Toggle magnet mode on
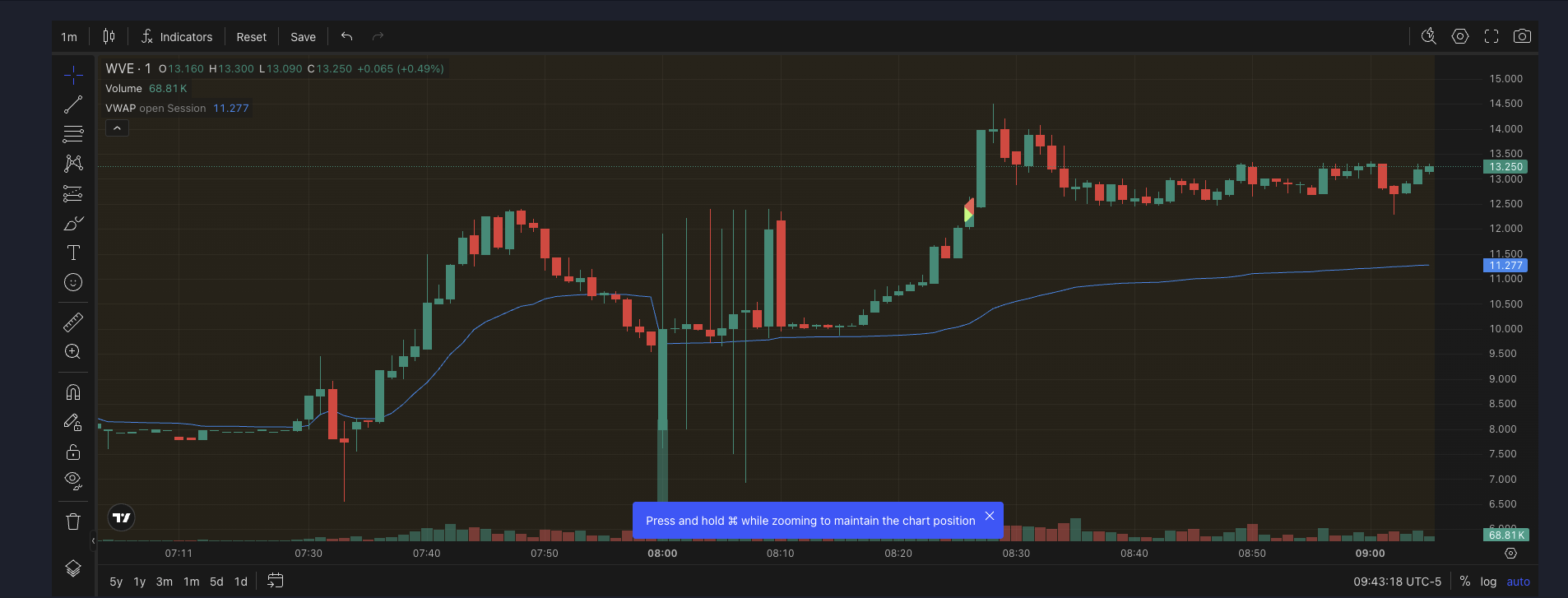 pyautogui.click(x=73, y=392)
